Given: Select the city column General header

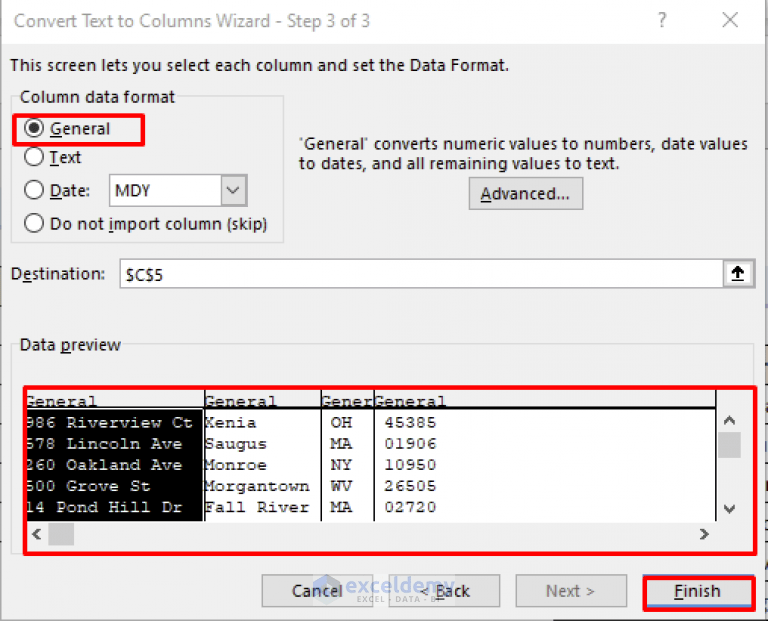Looking at the screenshot, I should [x=263, y=400].
